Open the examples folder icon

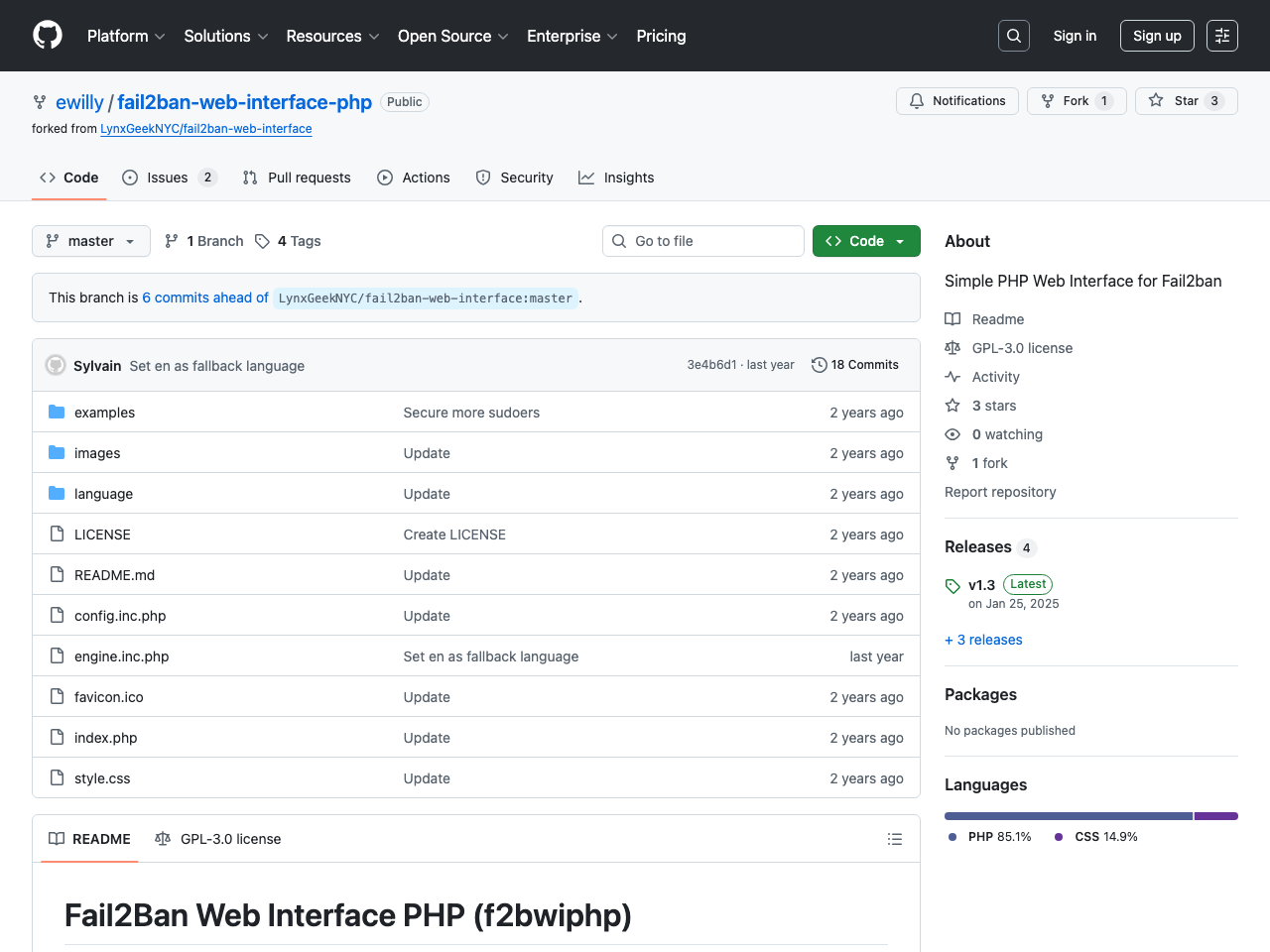[x=57, y=413]
